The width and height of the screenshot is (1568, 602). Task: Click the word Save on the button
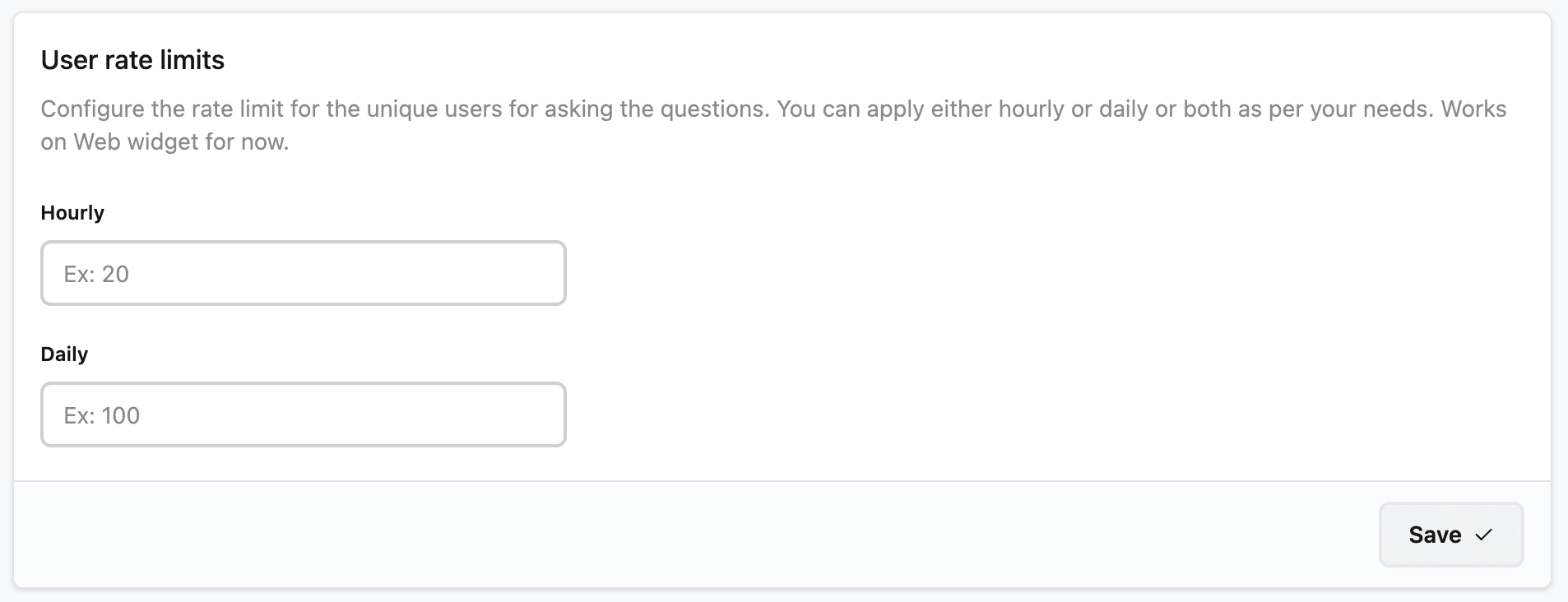1435,535
